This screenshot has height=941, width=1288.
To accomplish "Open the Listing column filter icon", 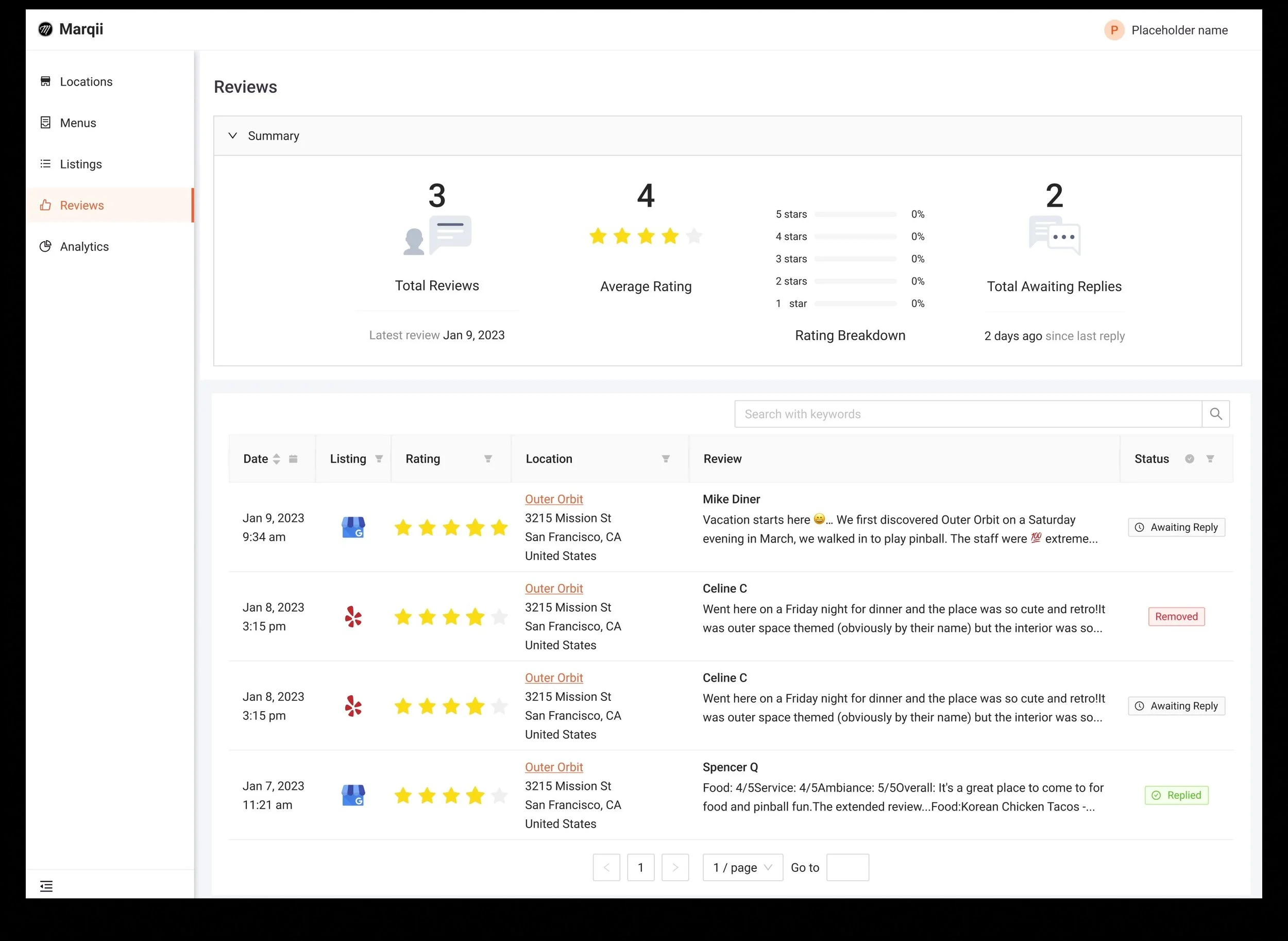I will (x=379, y=459).
